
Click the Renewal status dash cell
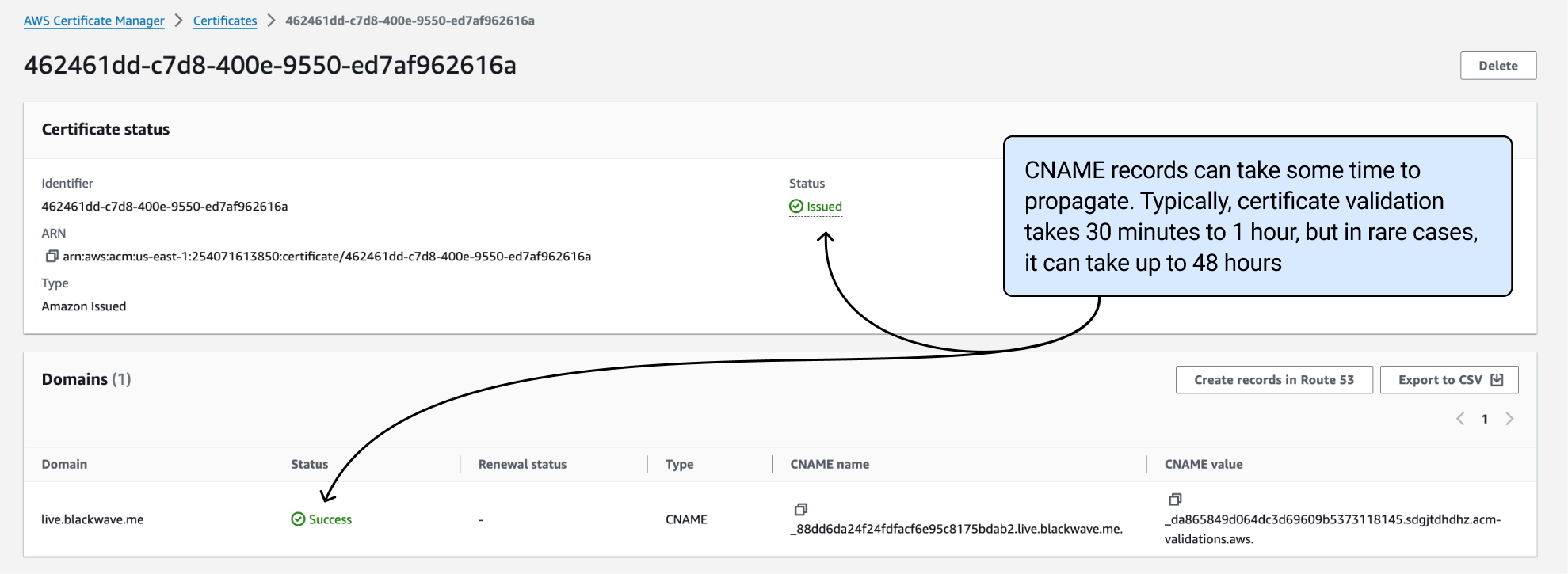pos(481,520)
